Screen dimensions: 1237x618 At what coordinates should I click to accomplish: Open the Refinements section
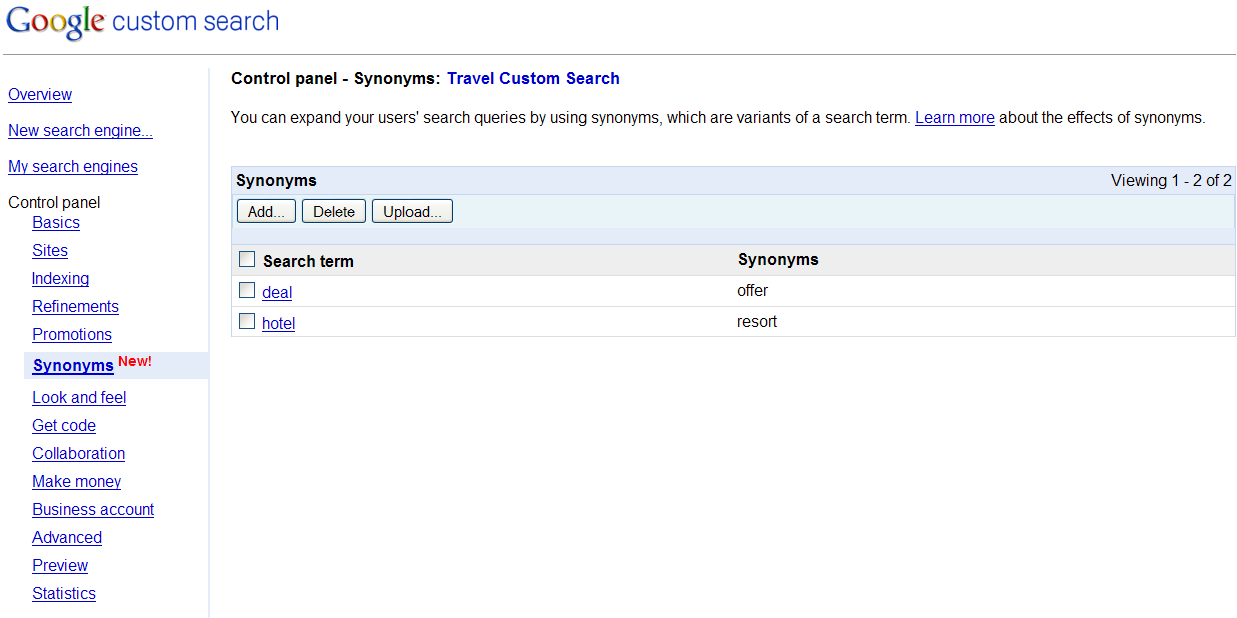point(75,306)
